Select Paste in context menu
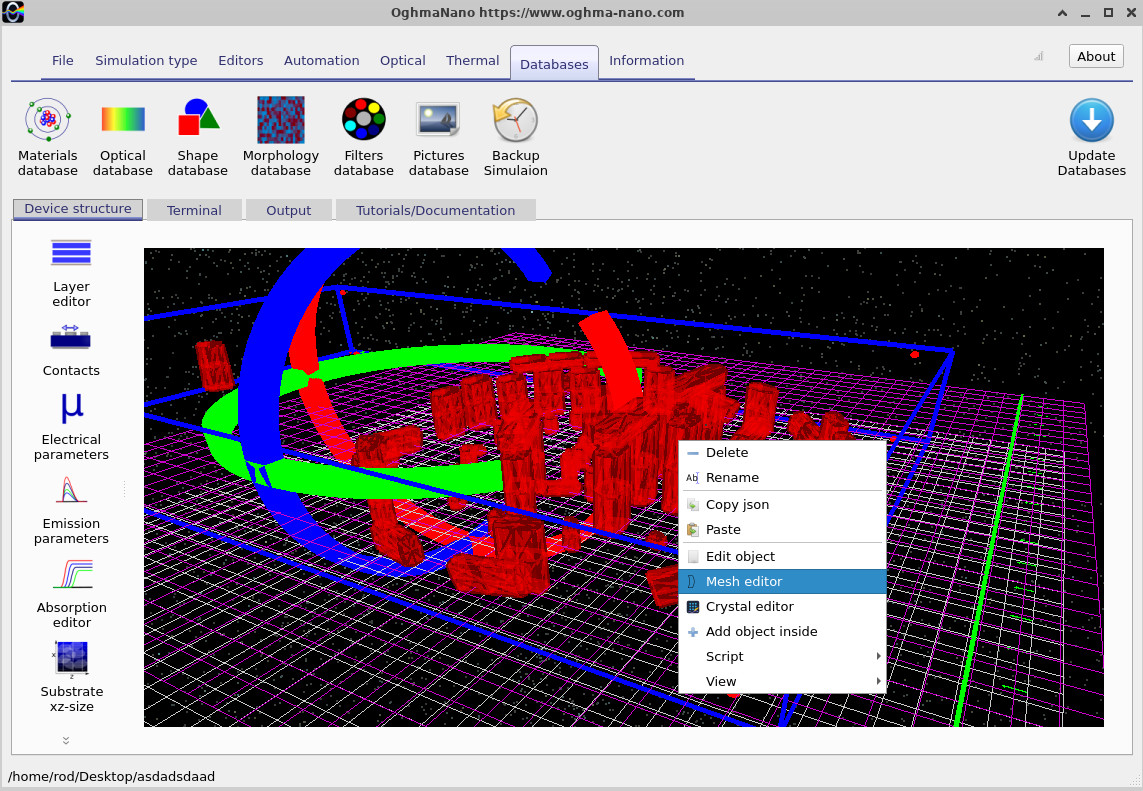 tap(782, 529)
